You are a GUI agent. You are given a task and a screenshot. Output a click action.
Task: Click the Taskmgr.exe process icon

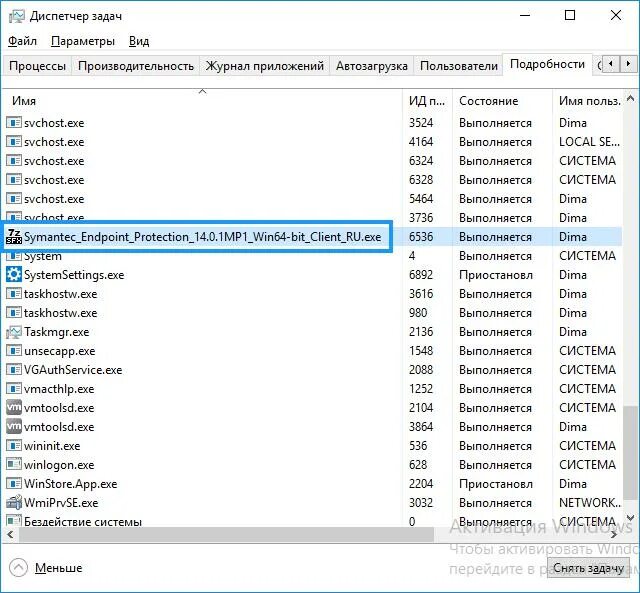pyautogui.click(x=14, y=332)
